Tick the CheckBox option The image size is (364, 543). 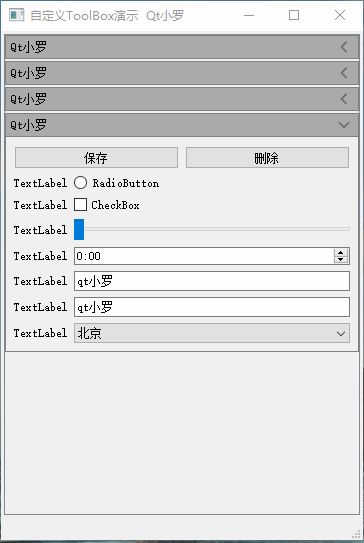80,205
